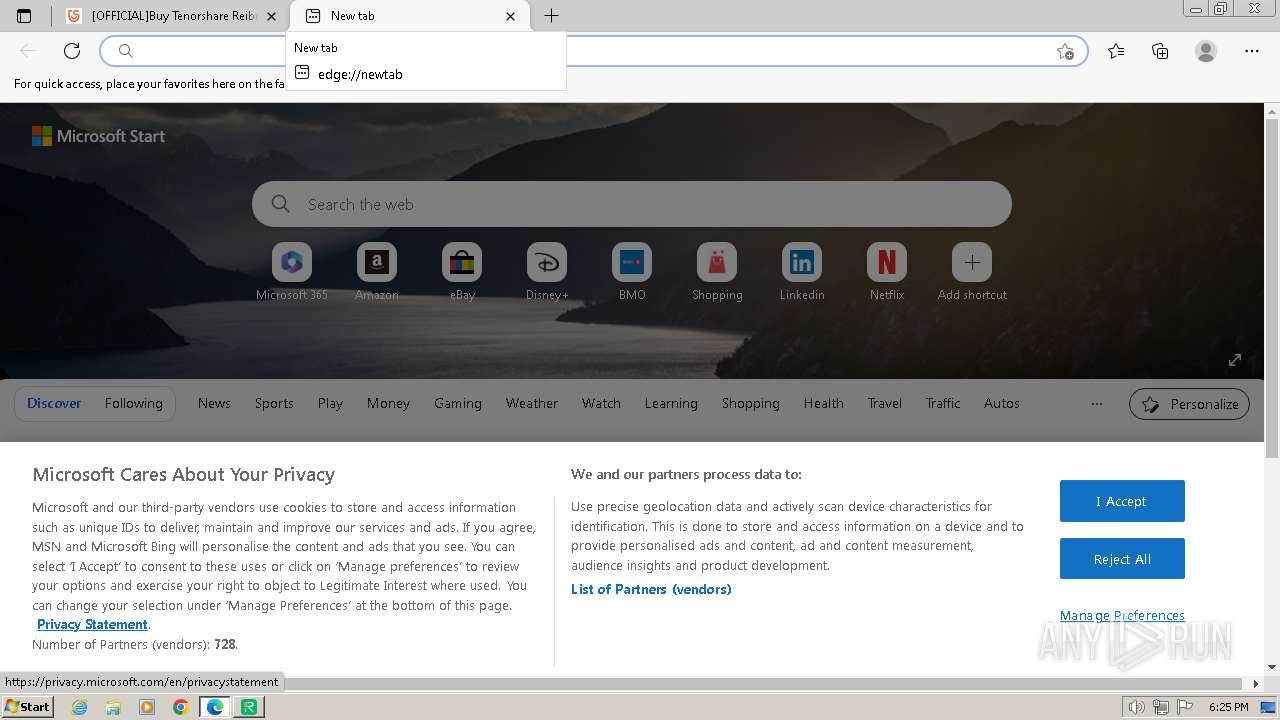Open the Disney+ shortcut
This screenshot has width=1280, height=720.
click(x=547, y=272)
